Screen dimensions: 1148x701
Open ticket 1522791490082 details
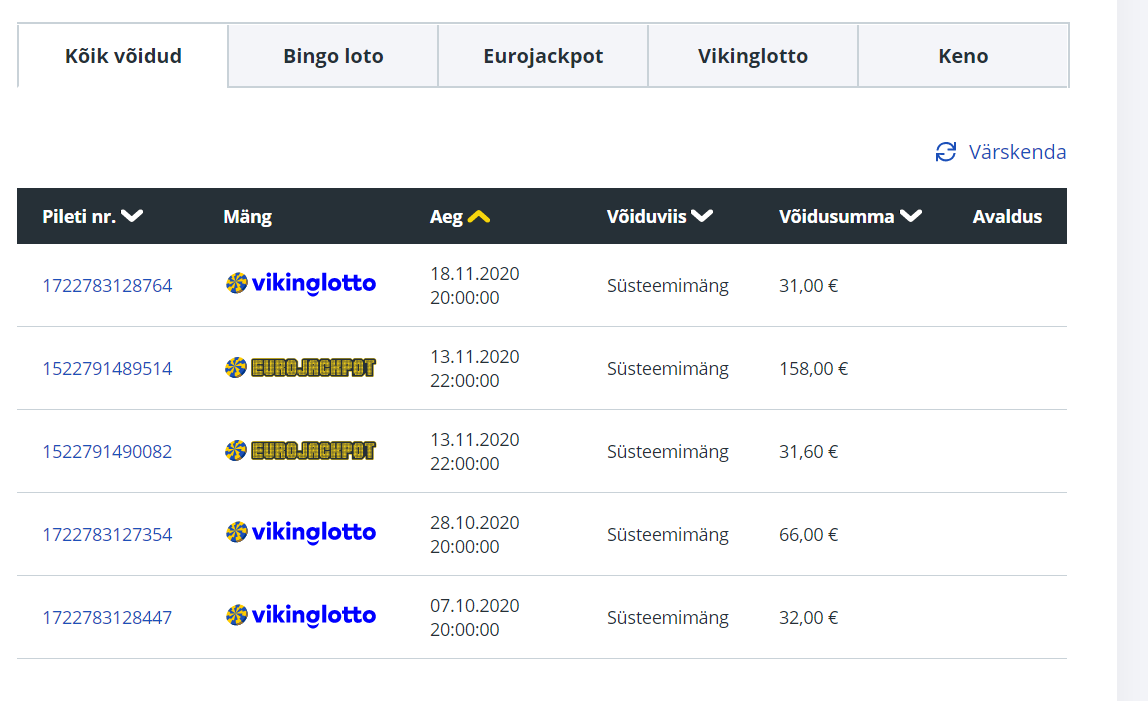tap(107, 452)
